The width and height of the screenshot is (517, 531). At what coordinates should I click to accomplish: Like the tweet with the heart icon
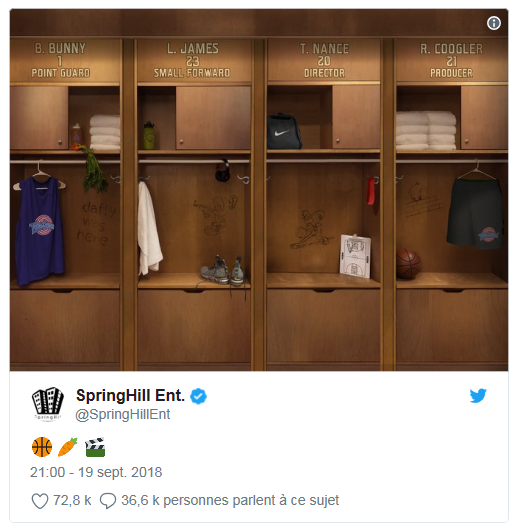click(x=40, y=501)
